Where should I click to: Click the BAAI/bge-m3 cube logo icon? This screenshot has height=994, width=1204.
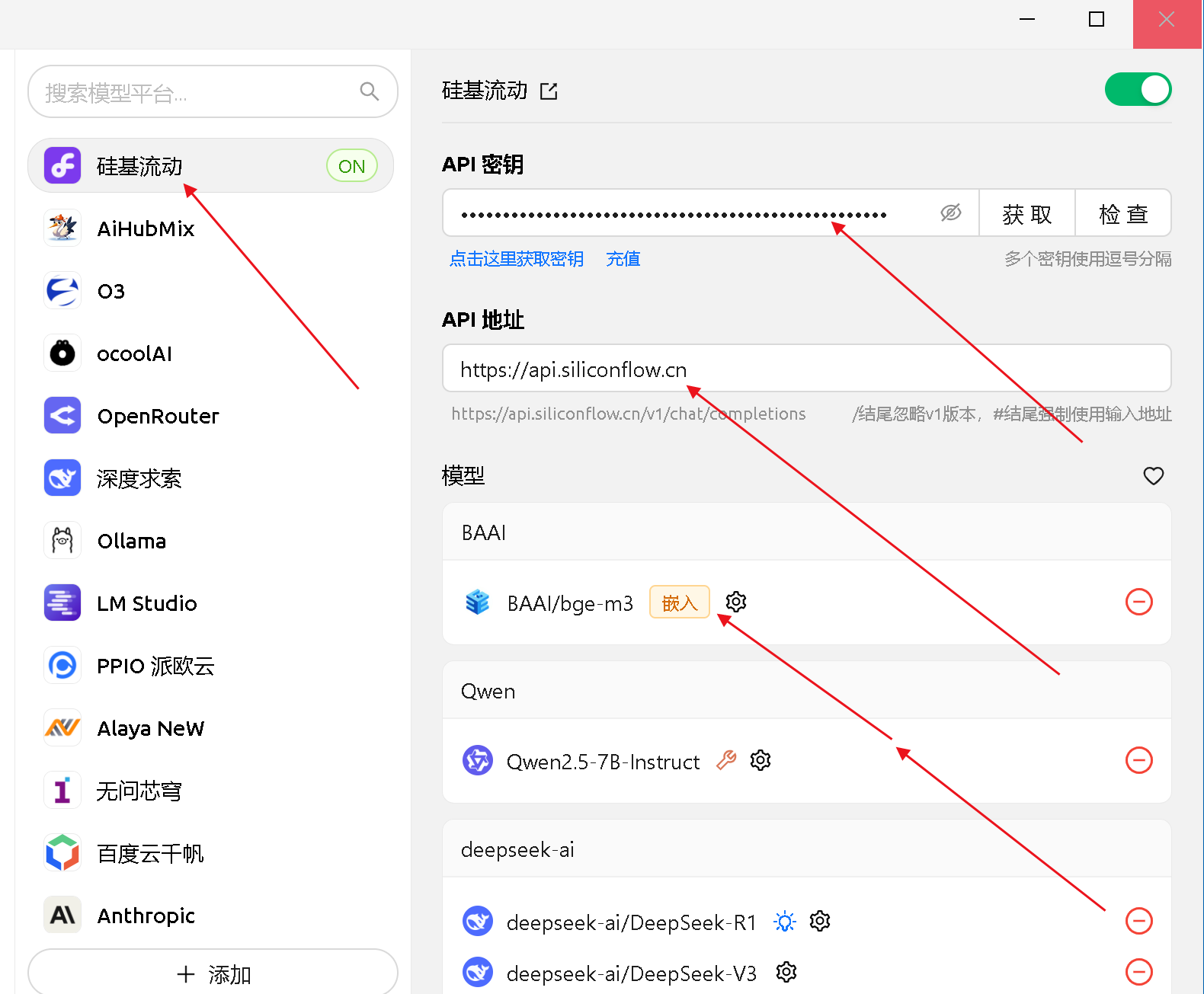point(478,602)
